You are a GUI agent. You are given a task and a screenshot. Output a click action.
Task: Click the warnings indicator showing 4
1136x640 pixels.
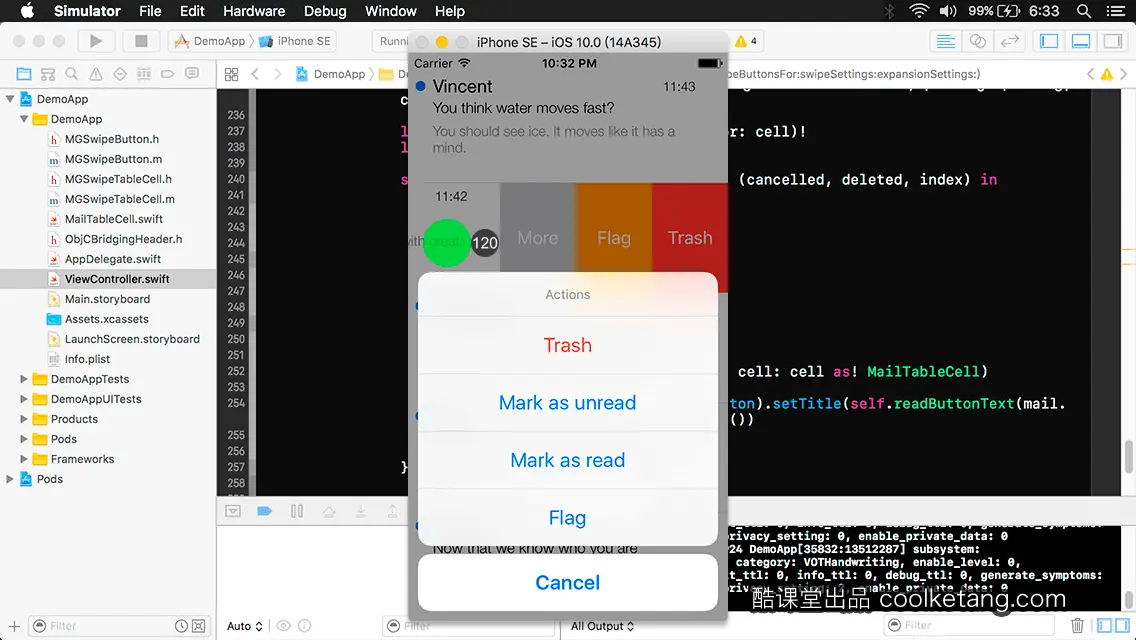coord(746,41)
